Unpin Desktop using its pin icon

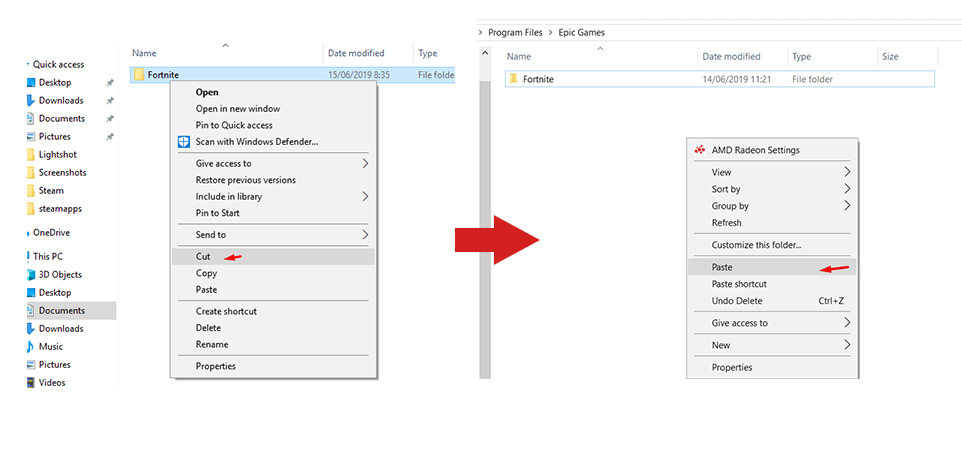[110, 82]
